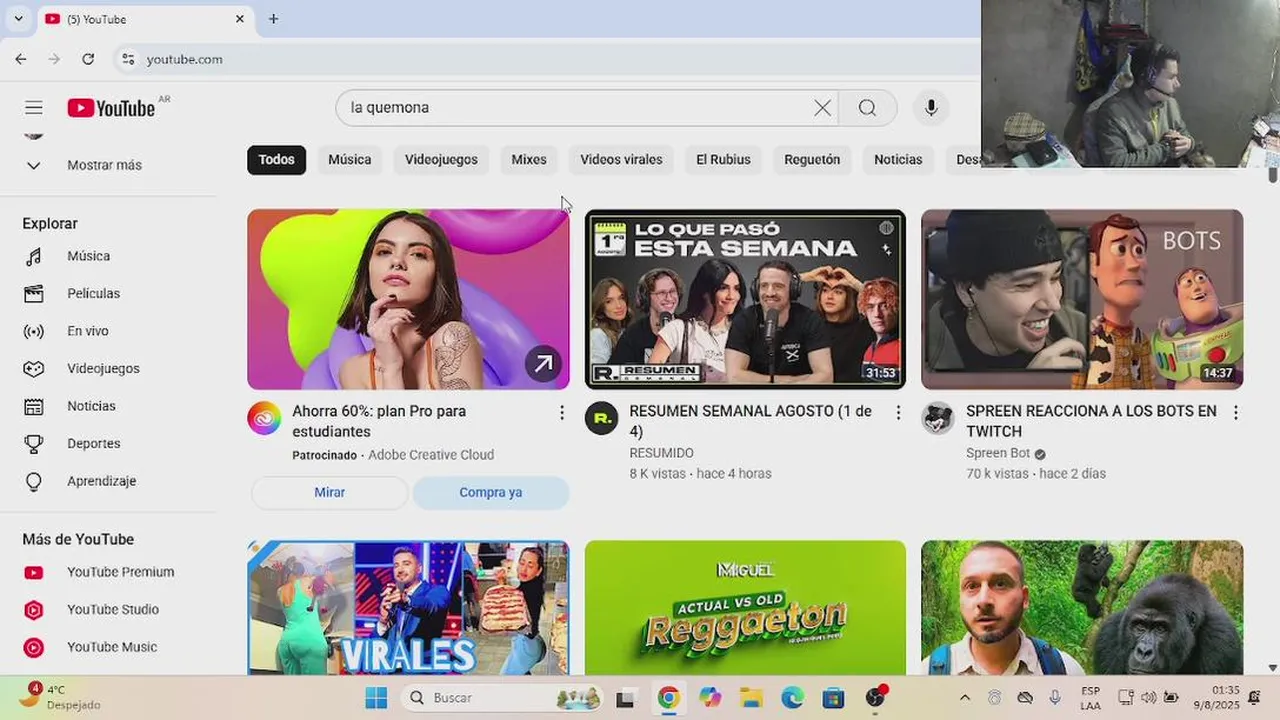Viewport: 1280px width, 720px height.
Task: Click the Compra ya button
Action: coord(491,492)
